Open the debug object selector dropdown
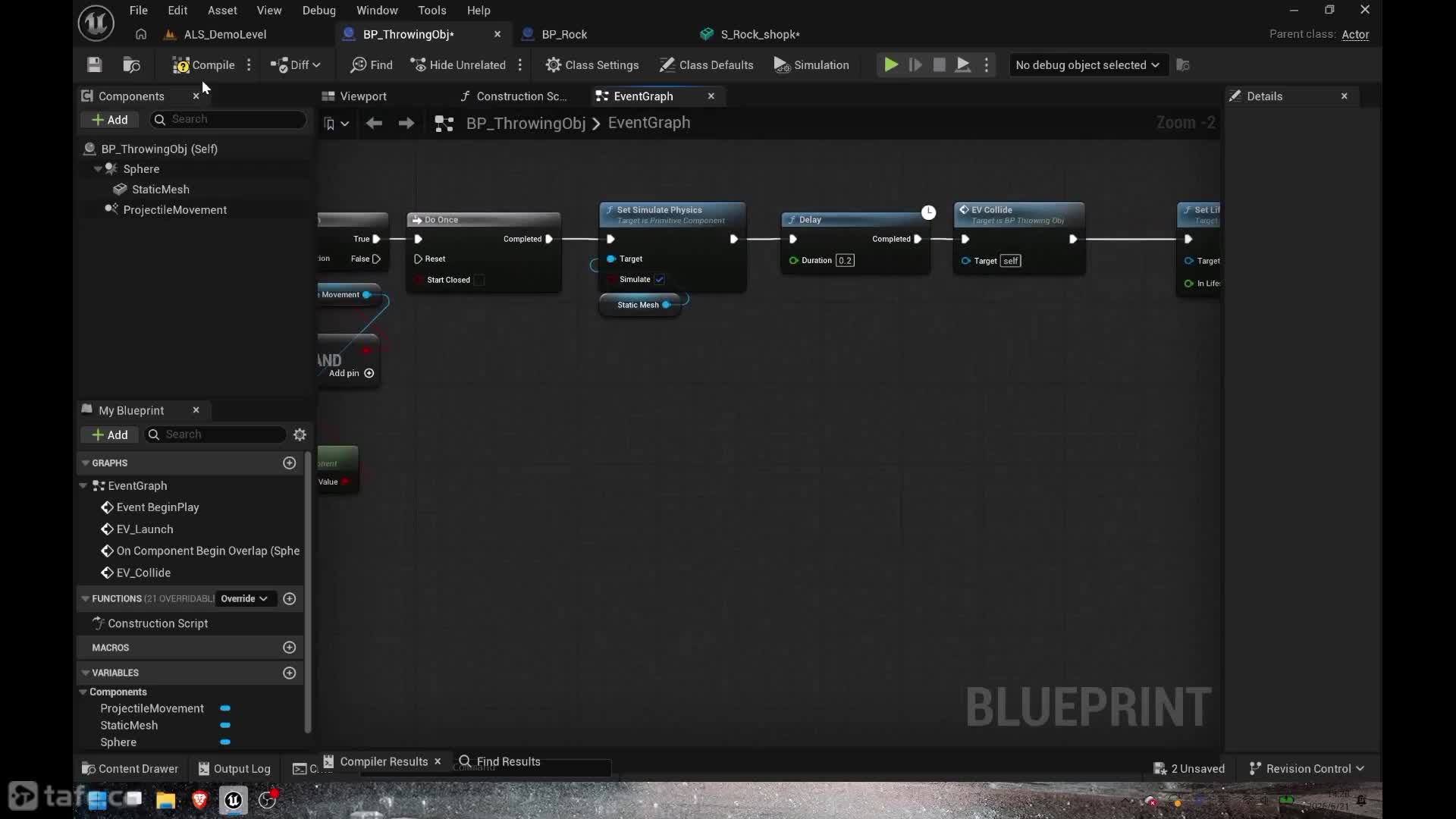 click(x=1087, y=65)
